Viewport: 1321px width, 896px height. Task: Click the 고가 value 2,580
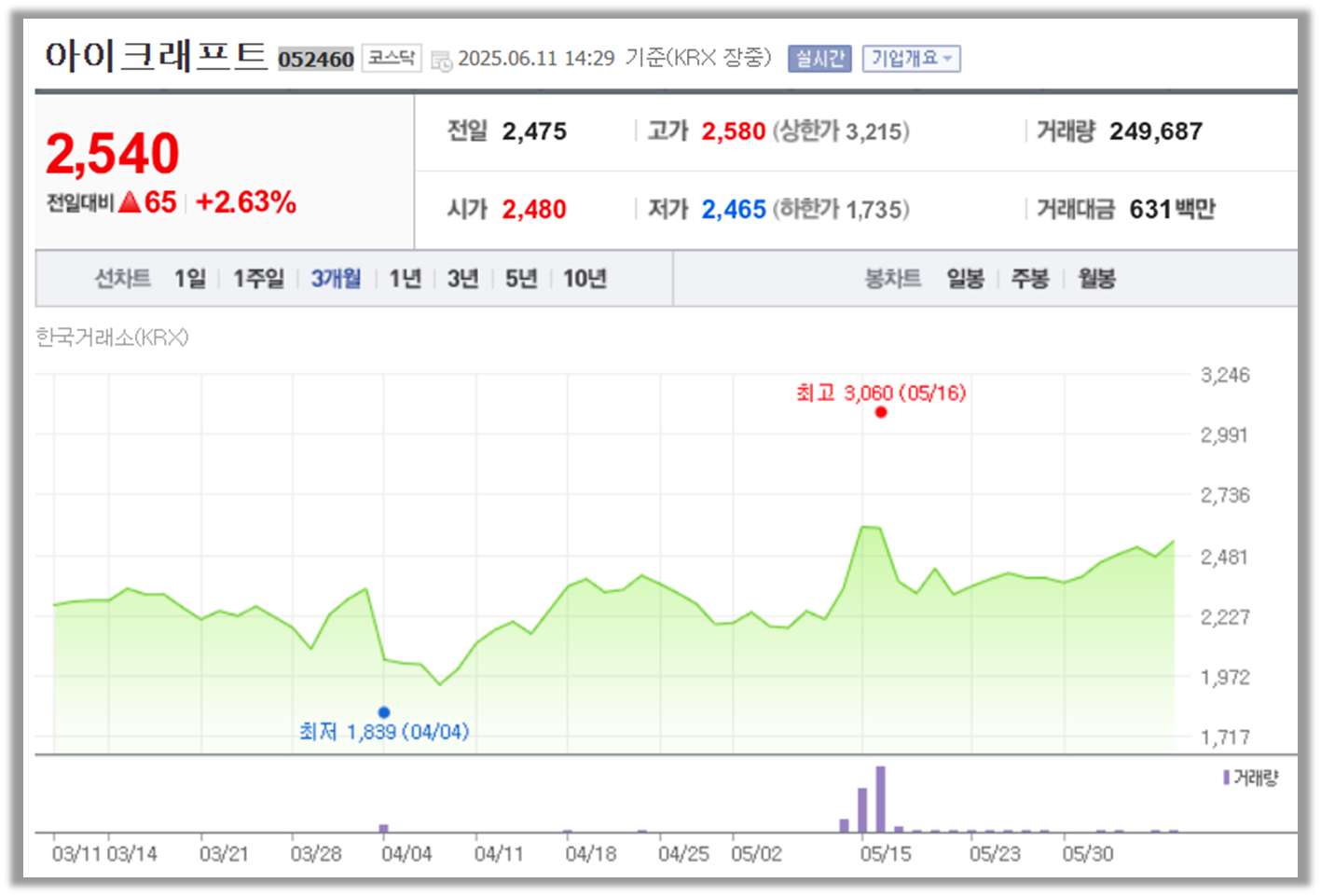(x=734, y=131)
